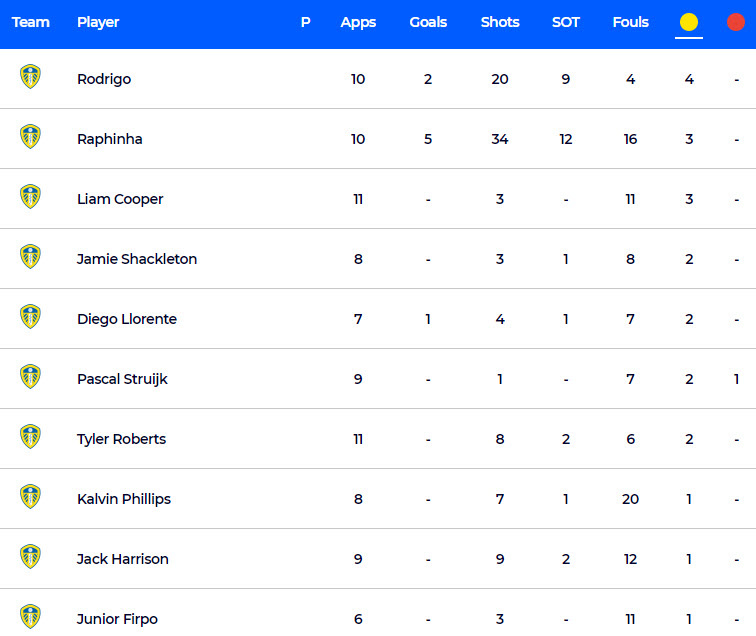Screen dimensions: 756x636
Task: Click Leeds crest beside Raphinha
Action: [30, 136]
